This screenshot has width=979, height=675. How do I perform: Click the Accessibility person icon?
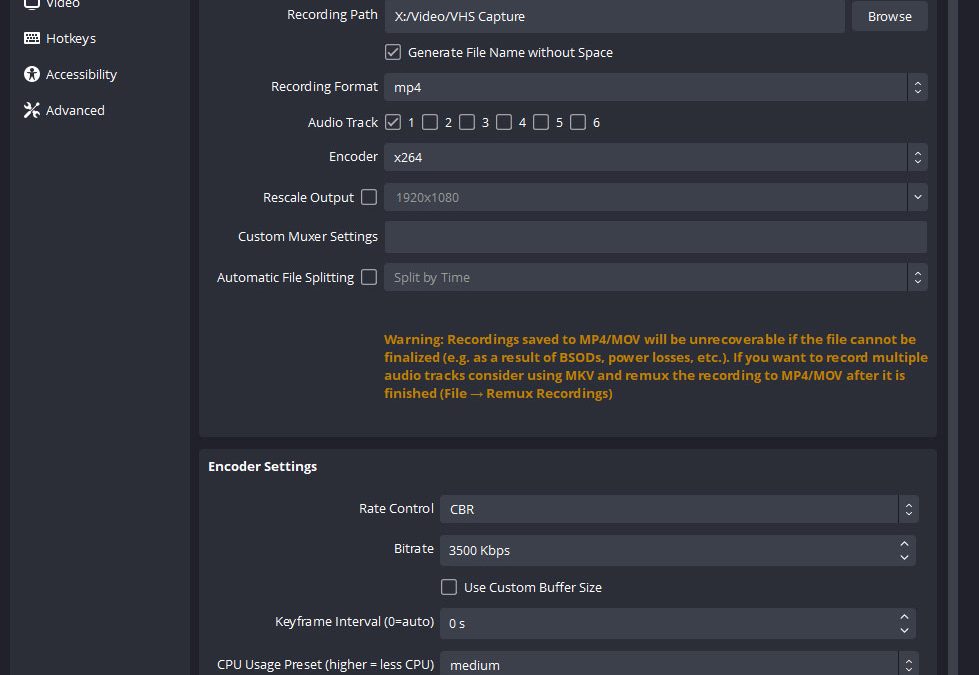(31, 74)
